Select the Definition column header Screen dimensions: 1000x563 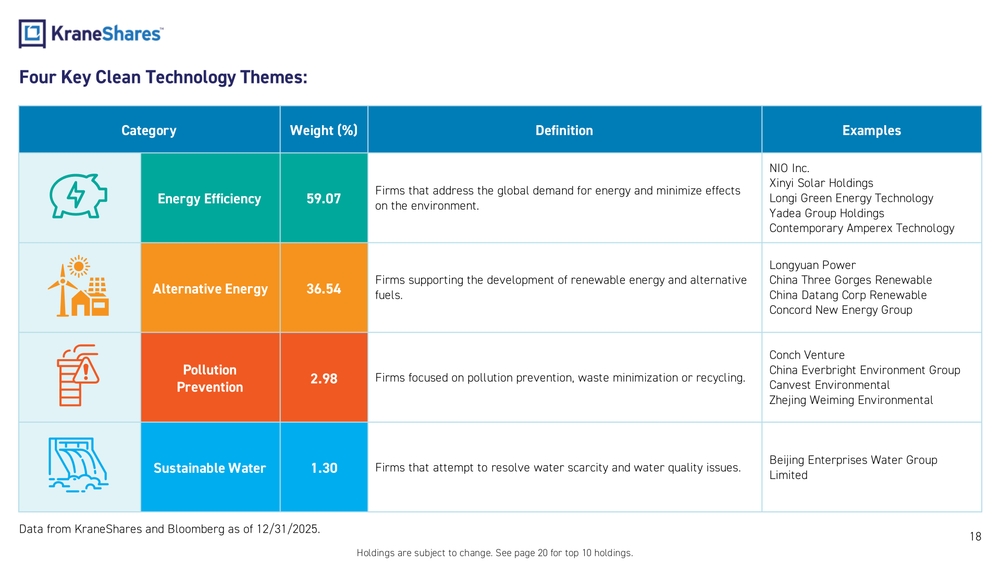point(564,130)
